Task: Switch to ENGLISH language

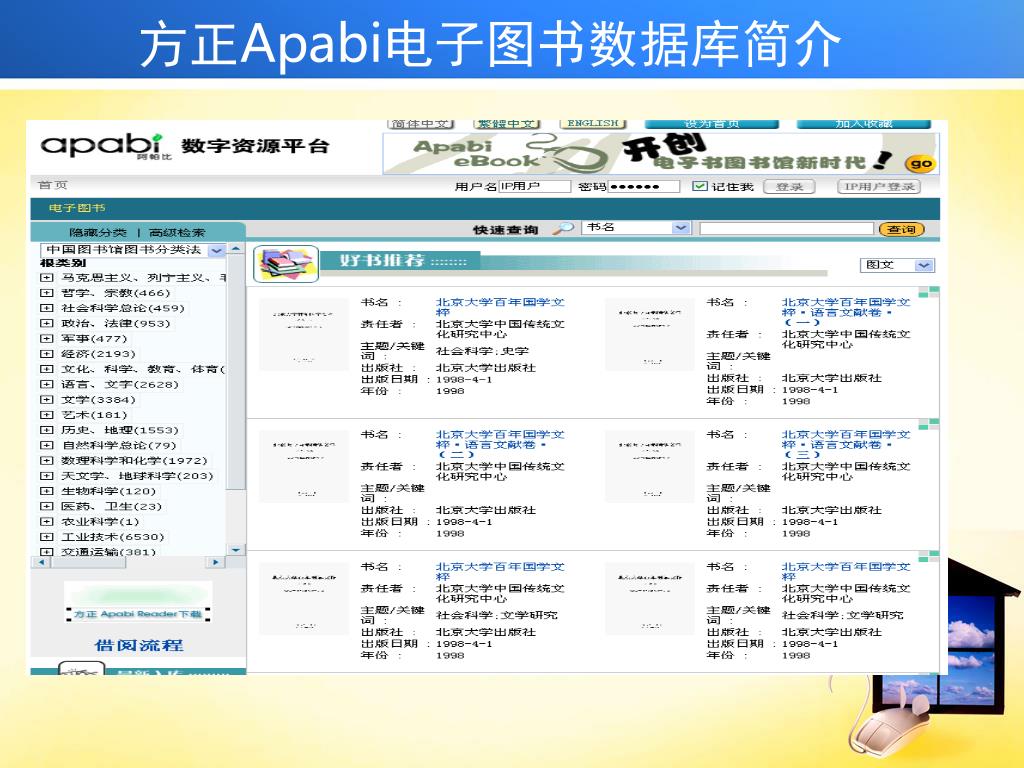Action: coord(593,123)
